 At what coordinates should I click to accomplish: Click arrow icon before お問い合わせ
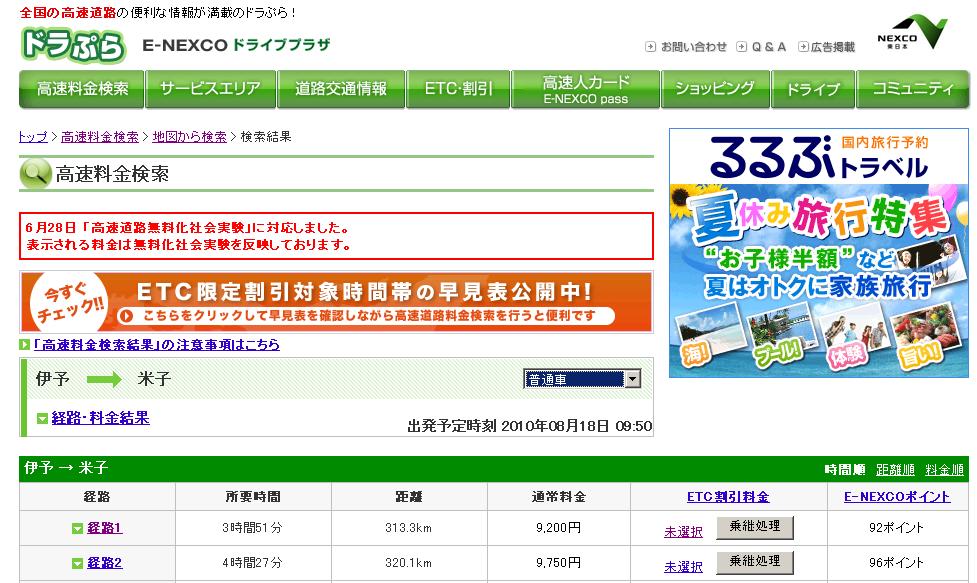(651, 47)
